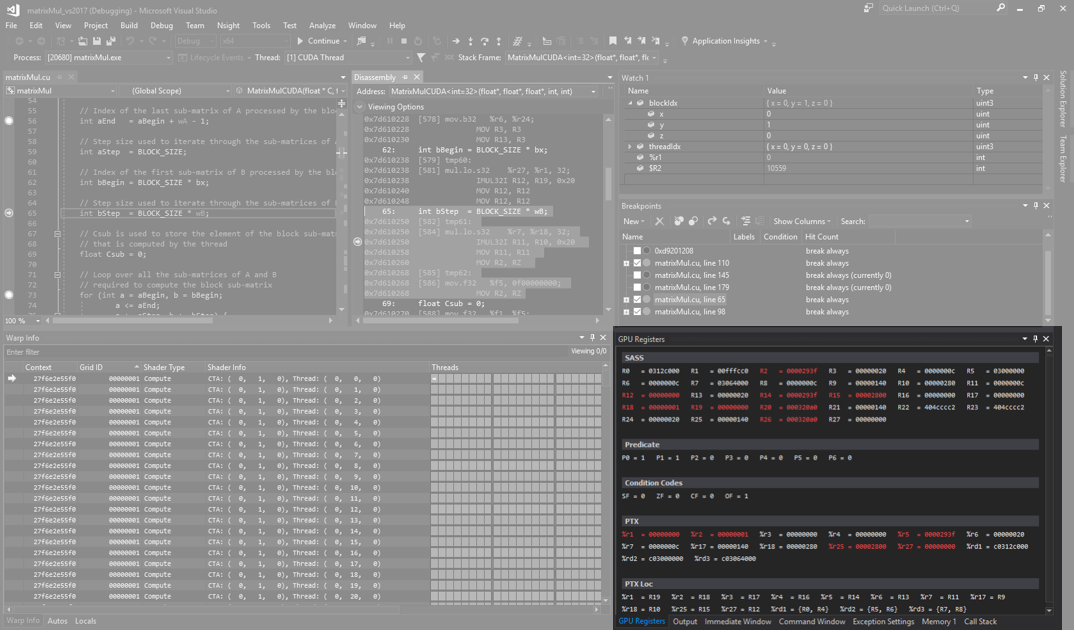The image size is (1075, 632).
Task: Uncheck the matrixMul.cu line 98 breakpoint
Action: (x=637, y=312)
